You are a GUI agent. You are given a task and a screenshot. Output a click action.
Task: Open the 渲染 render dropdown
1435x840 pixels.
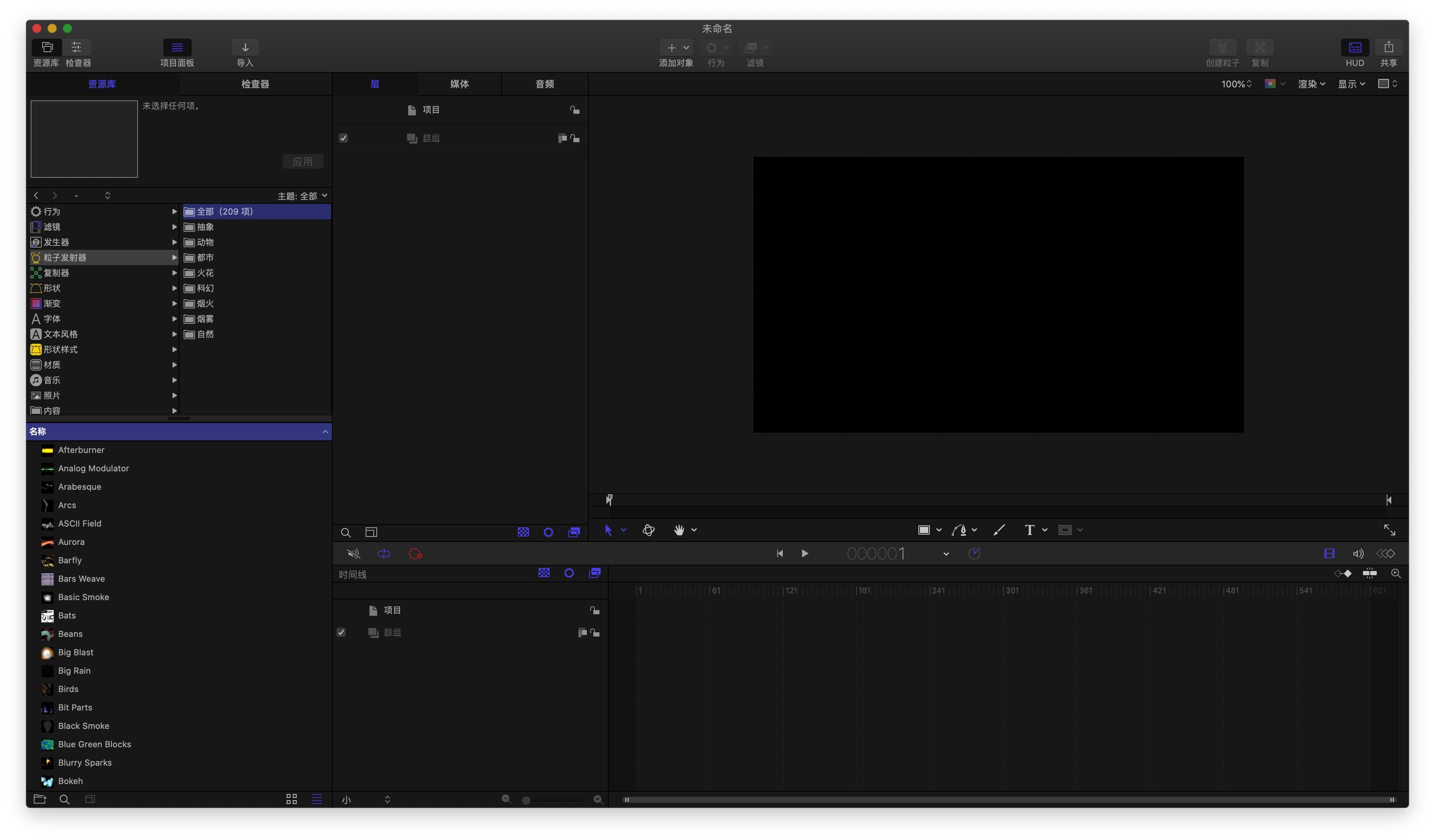click(x=1311, y=84)
